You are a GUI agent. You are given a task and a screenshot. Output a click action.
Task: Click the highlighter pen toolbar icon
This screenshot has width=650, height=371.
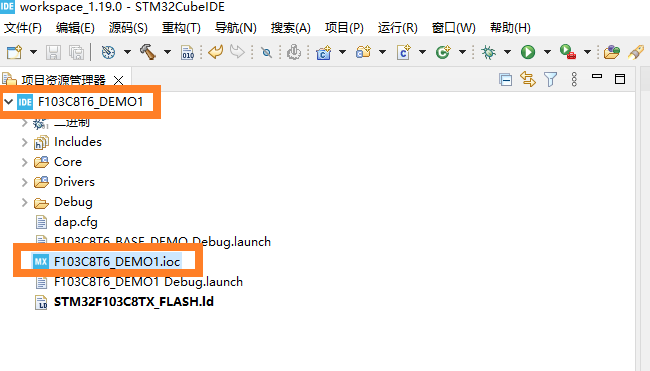coord(636,52)
